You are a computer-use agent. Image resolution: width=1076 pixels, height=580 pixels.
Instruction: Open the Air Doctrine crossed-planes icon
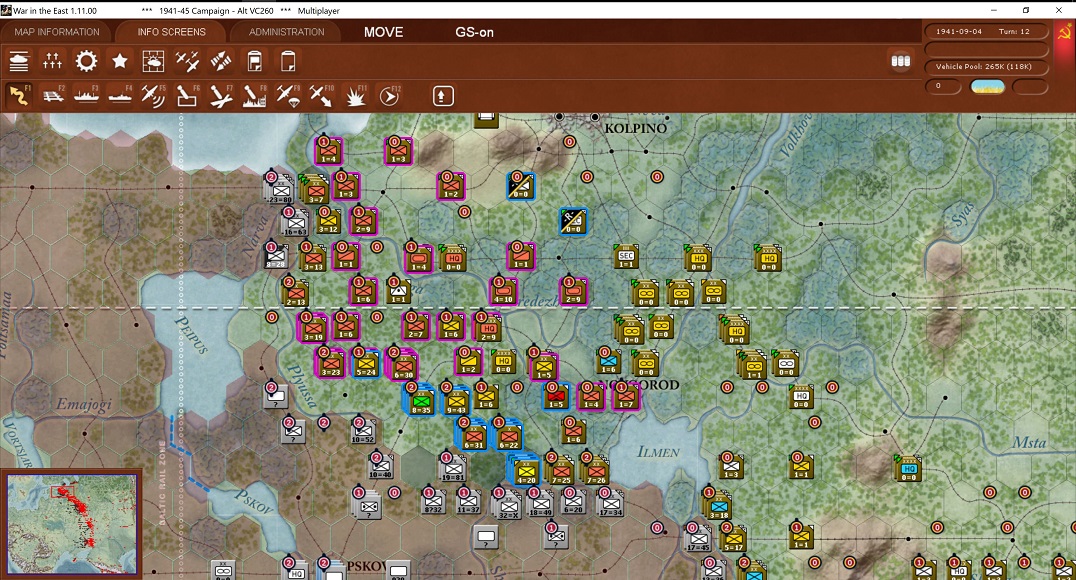tap(187, 62)
